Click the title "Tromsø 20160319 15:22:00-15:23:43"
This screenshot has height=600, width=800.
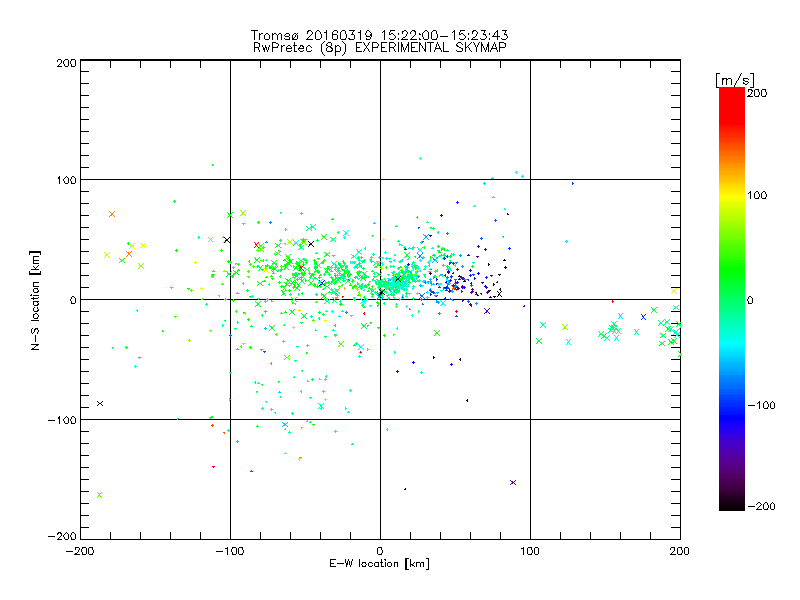(379, 35)
